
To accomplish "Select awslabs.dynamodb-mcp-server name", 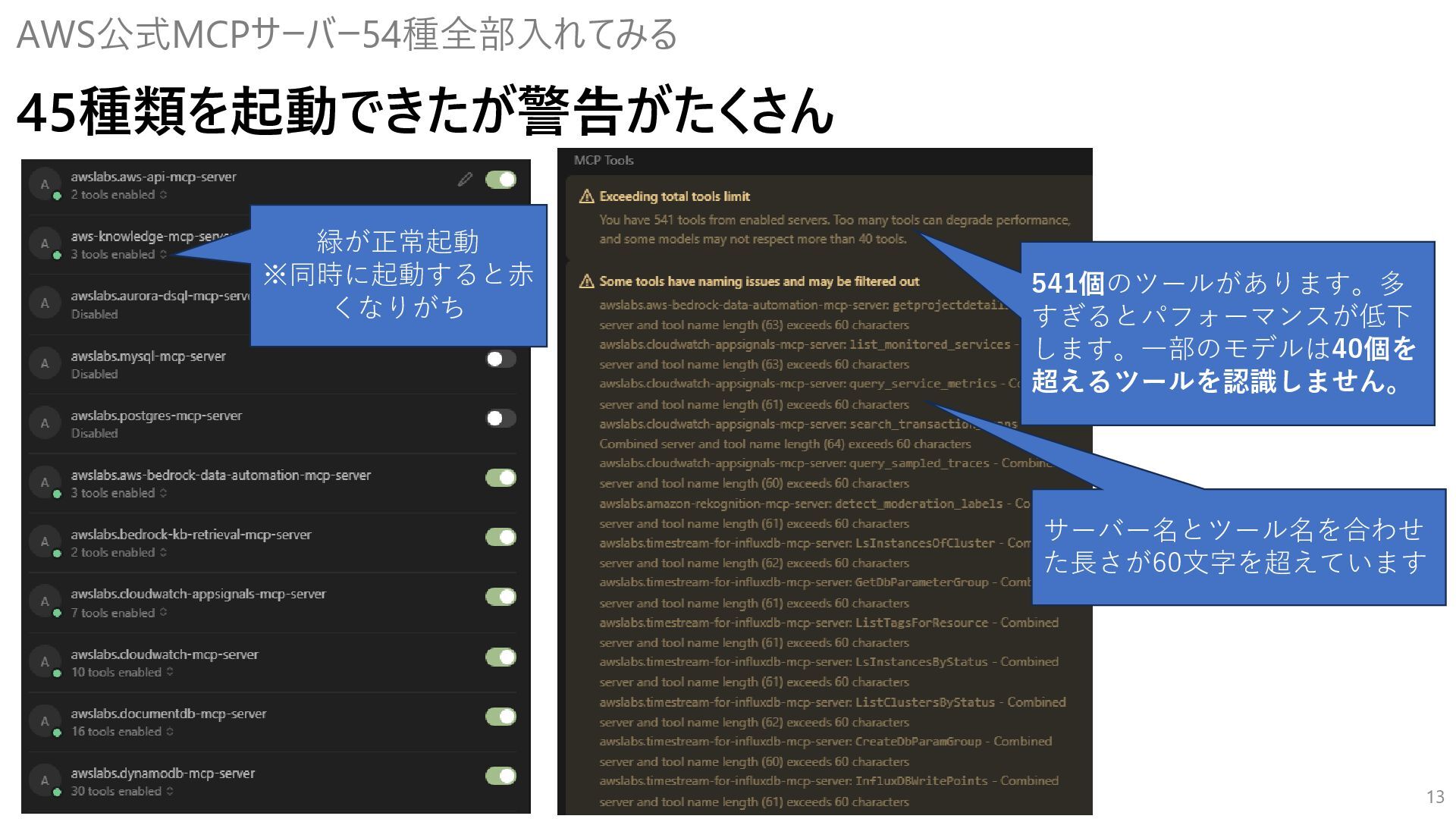I will tap(163, 773).
